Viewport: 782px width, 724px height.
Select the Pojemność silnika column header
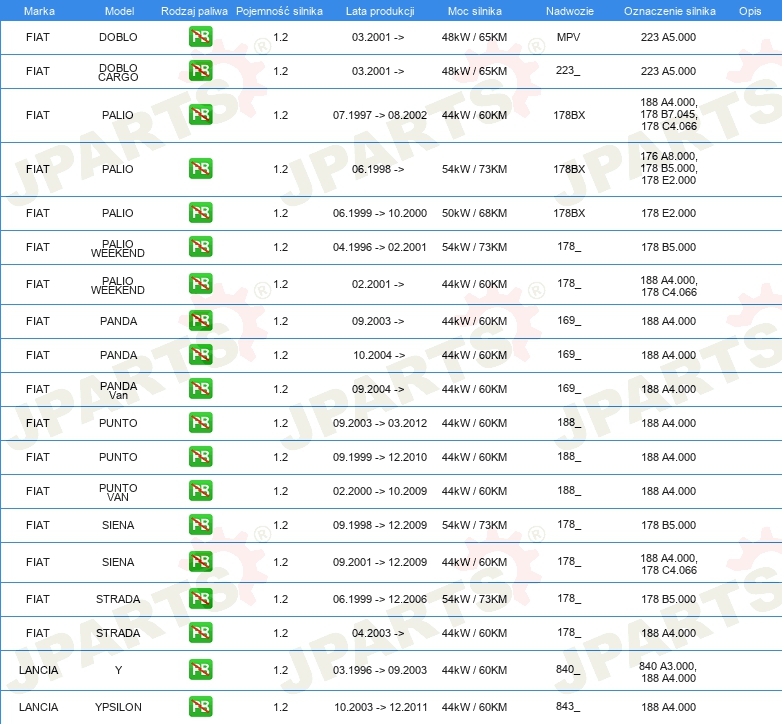click(279, 11)
